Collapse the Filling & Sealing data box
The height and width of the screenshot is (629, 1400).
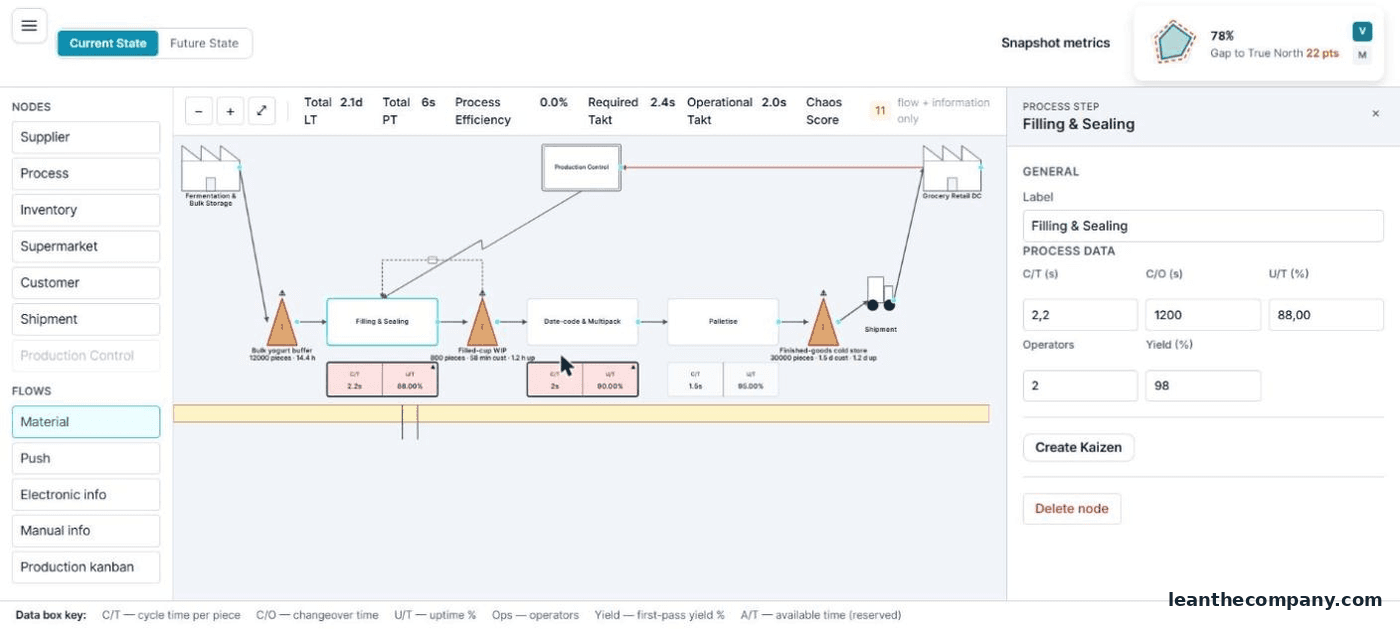[x=432, y=368]
